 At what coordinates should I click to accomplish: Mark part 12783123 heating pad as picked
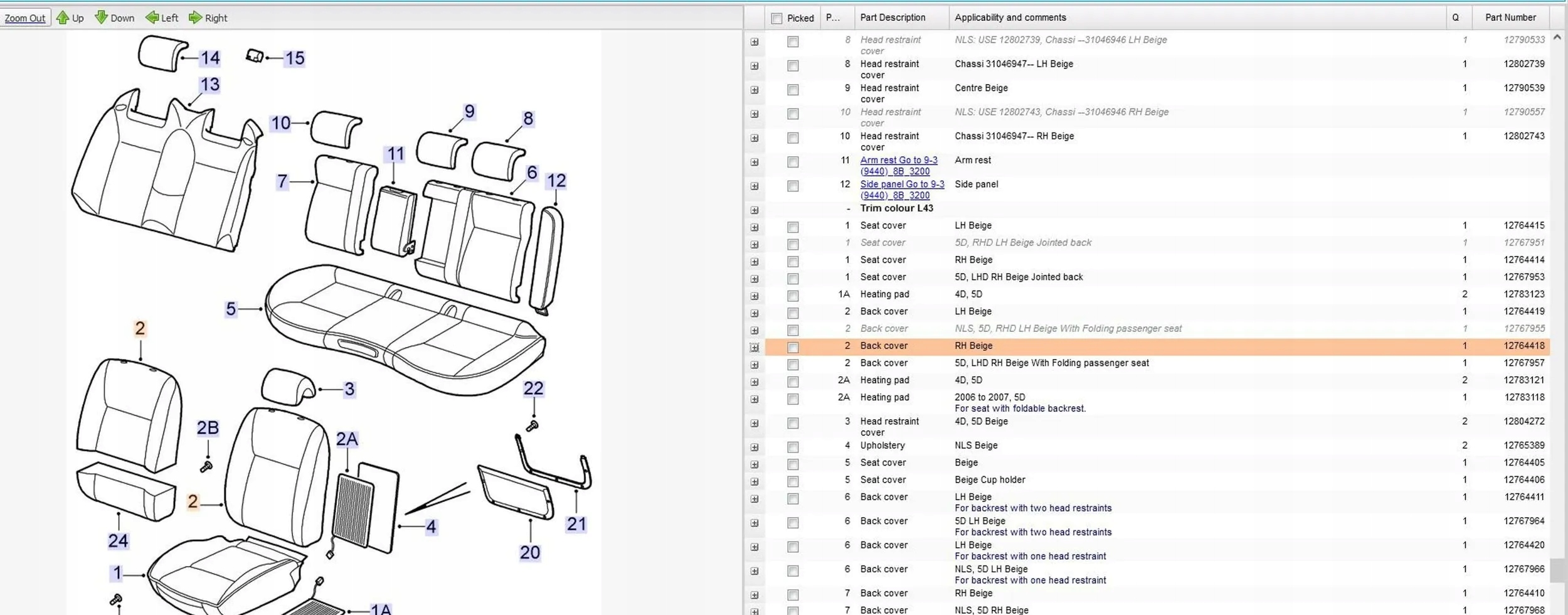click(x=793, y=296)
